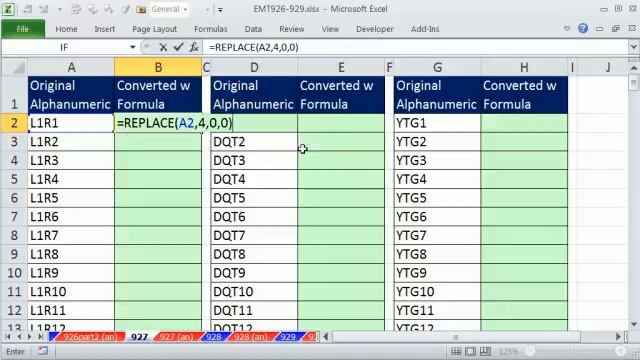
Task: Open Customize Quick Access Toolbar dropdown
Action: [220, 9]
